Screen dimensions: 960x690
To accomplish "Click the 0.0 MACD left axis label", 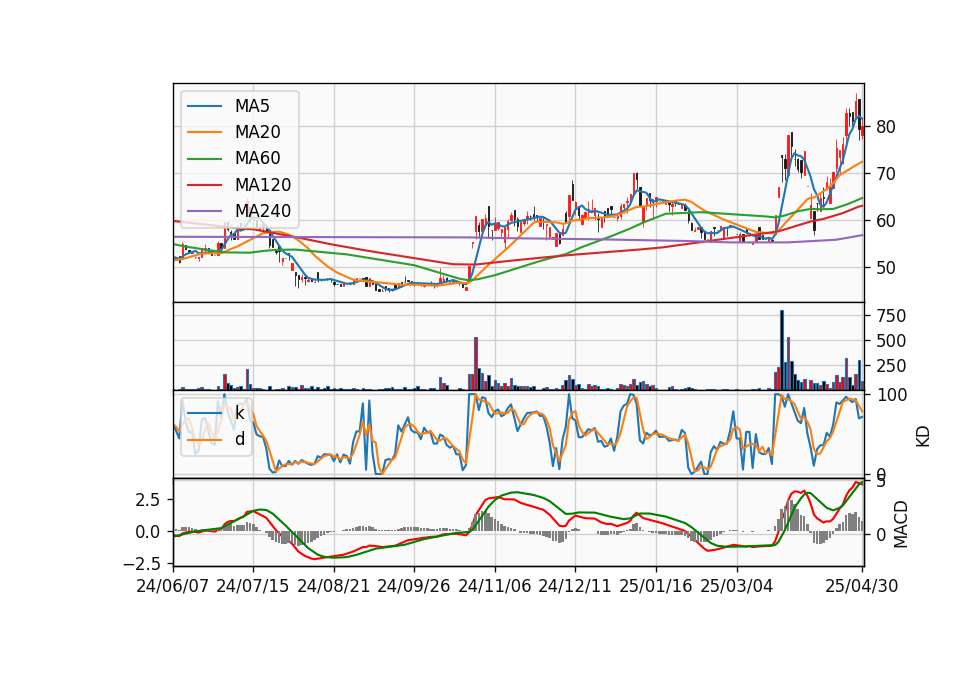I will pos(148,532).
